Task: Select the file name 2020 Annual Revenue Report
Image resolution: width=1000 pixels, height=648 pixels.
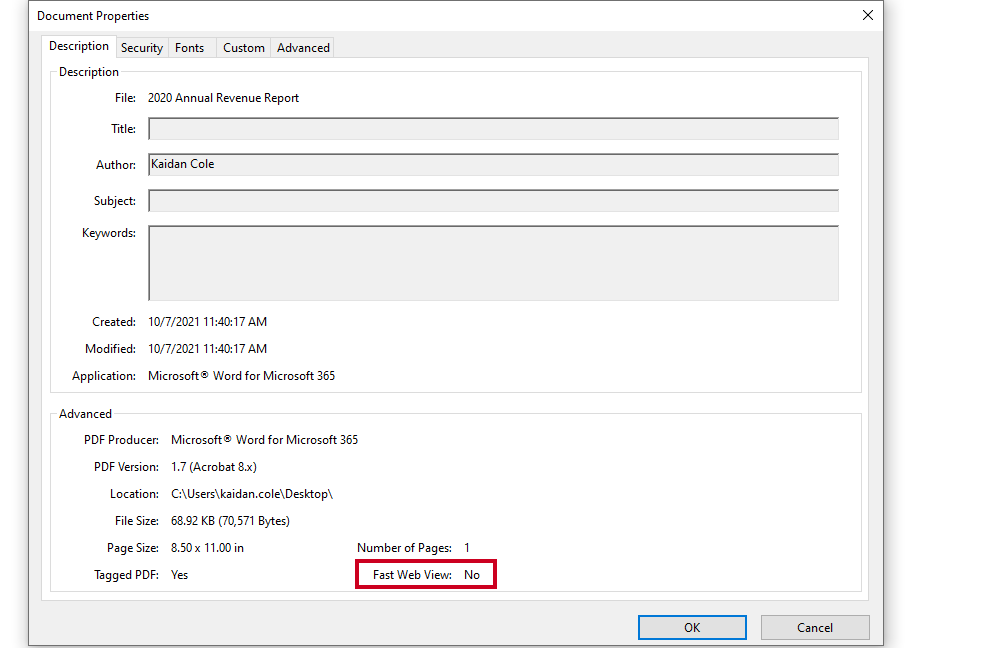Action: [x=223, y=98]
